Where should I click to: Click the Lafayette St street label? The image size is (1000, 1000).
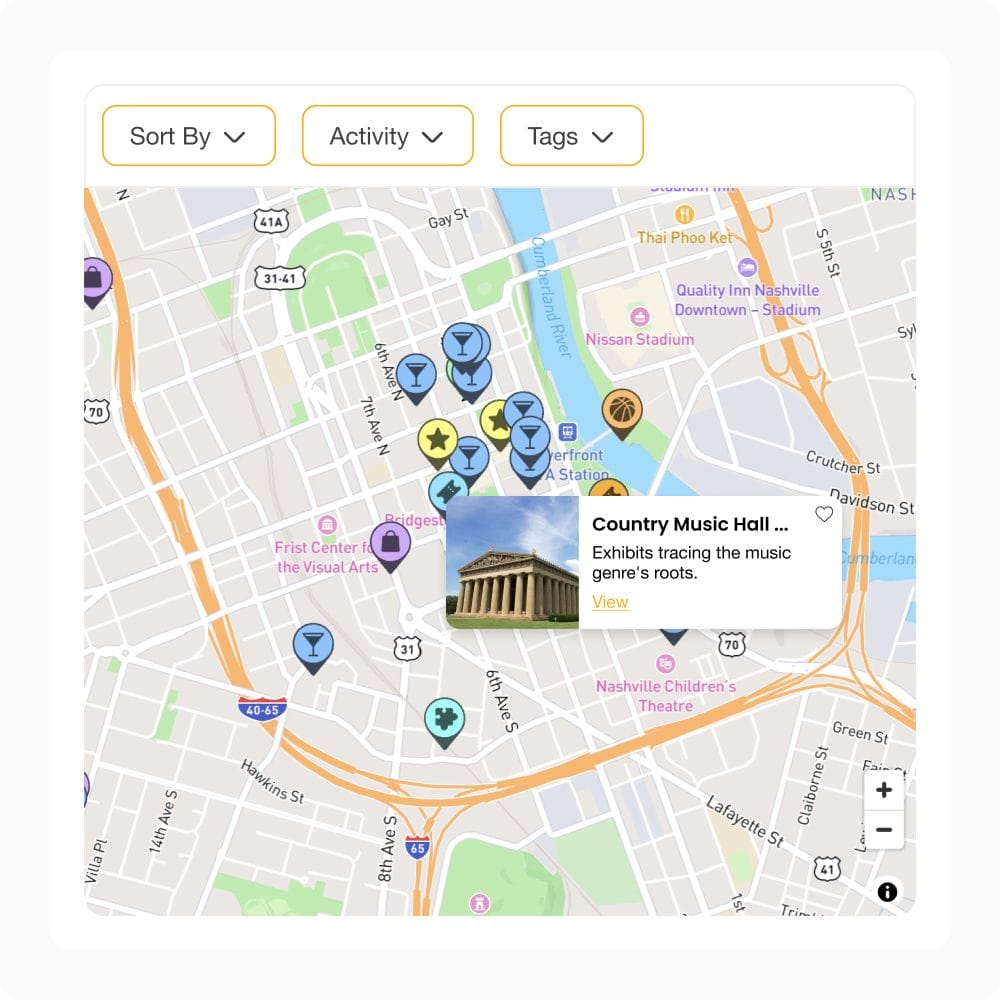pos(745,821)
